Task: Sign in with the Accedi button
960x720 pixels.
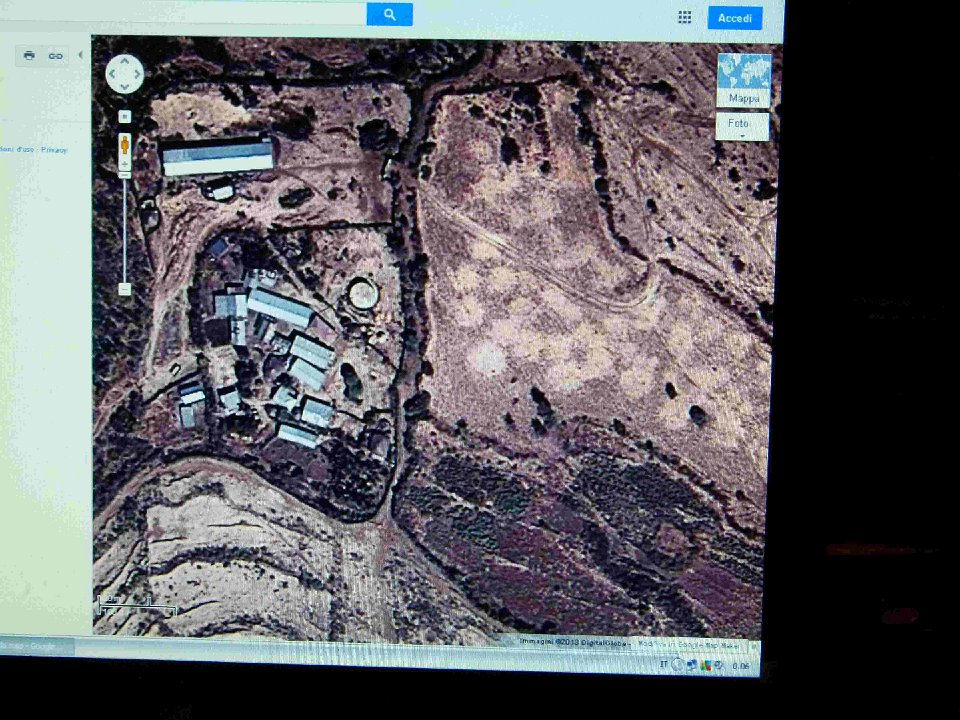Action: 735,18
